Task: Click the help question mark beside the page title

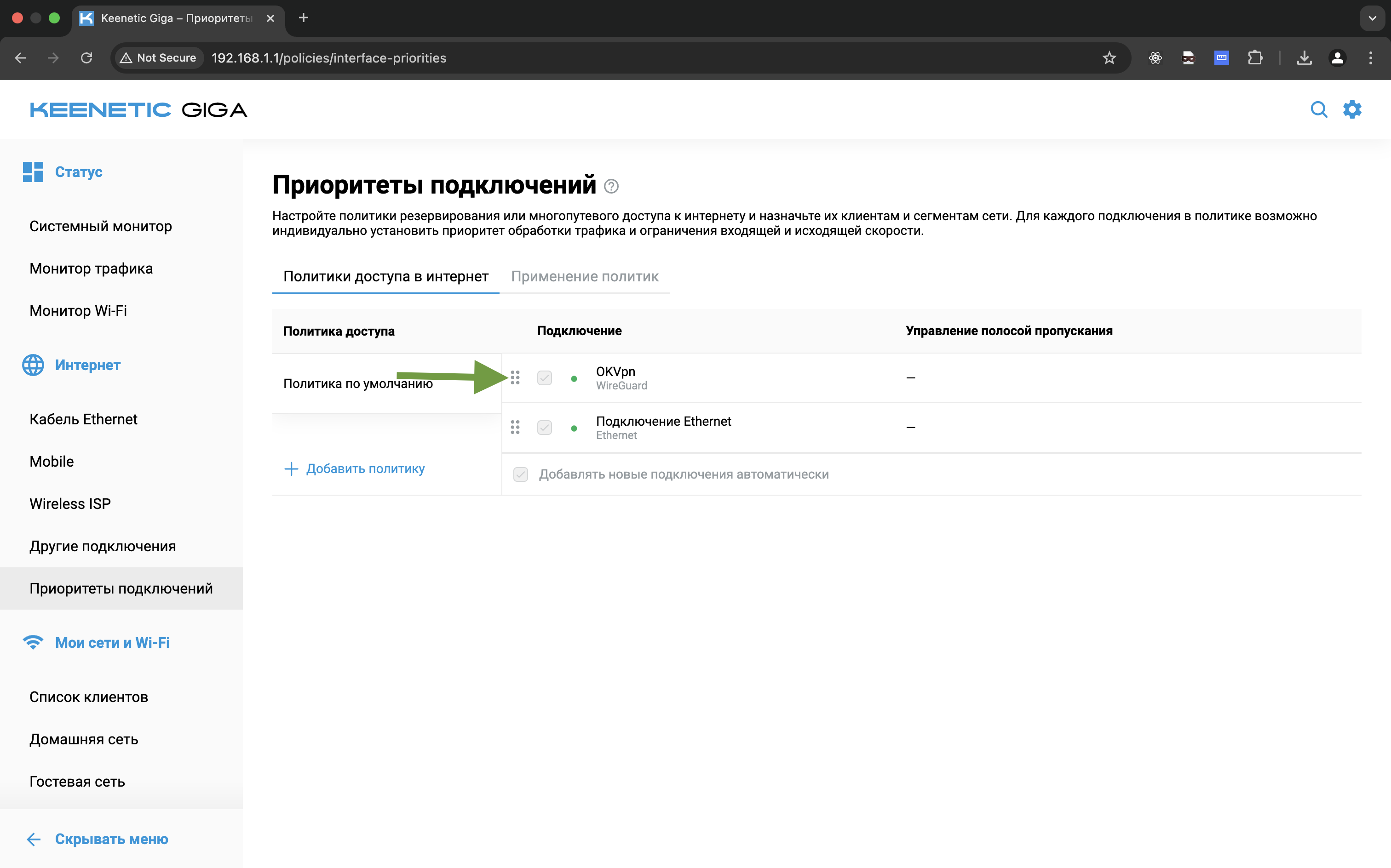Action: point(611,185)
